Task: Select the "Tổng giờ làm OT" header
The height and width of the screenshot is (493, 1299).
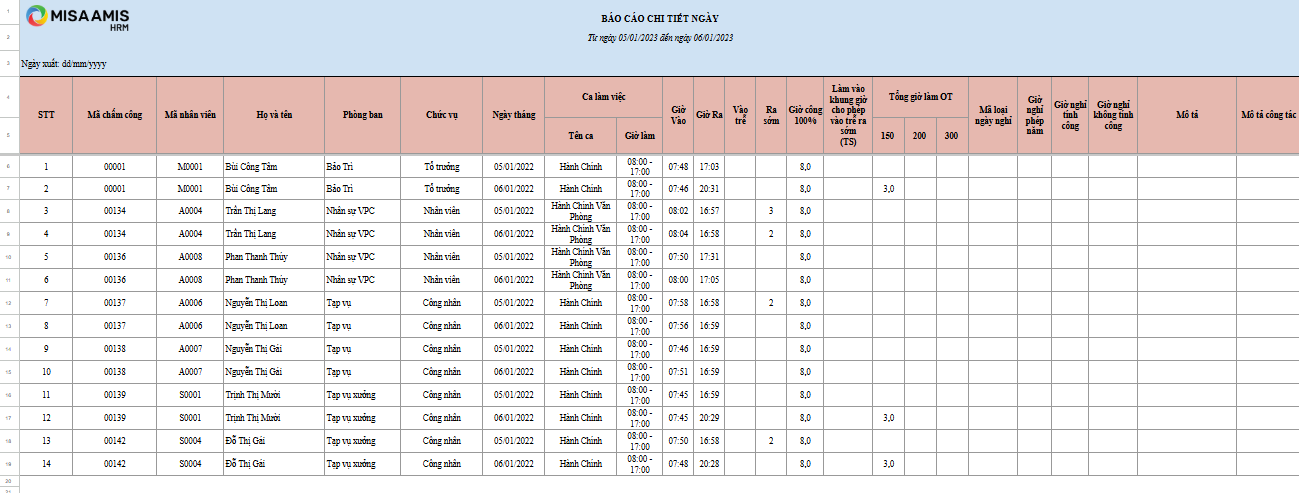Action: 920,97
